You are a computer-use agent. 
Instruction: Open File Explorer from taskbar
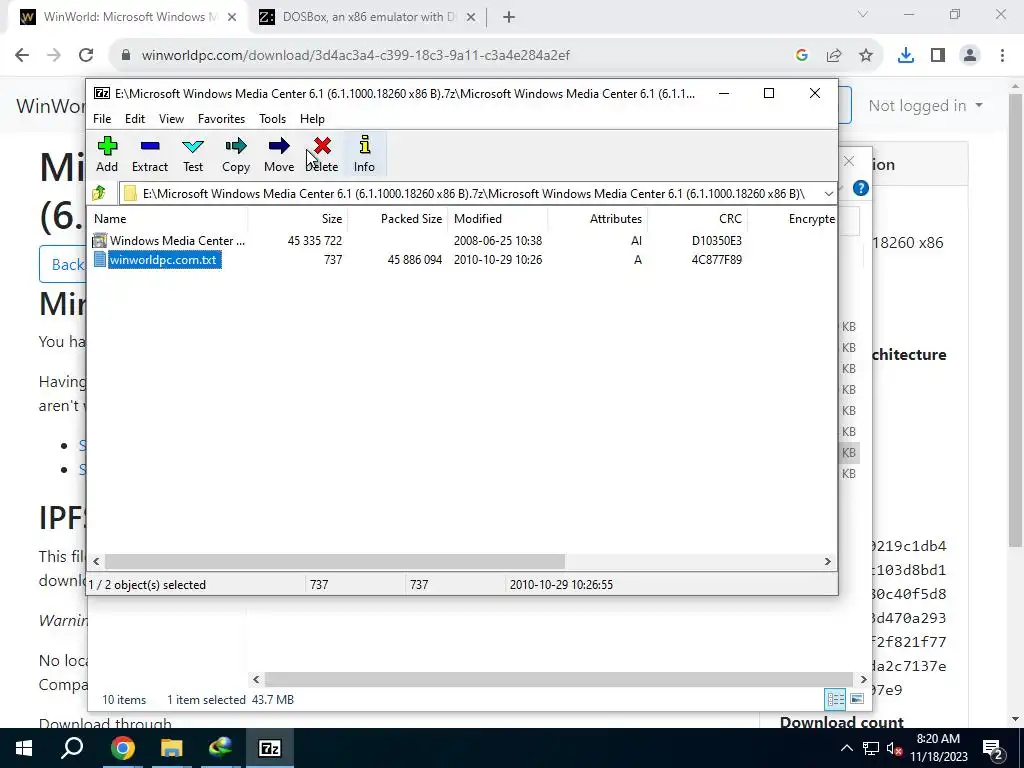(x=172, y=748)
